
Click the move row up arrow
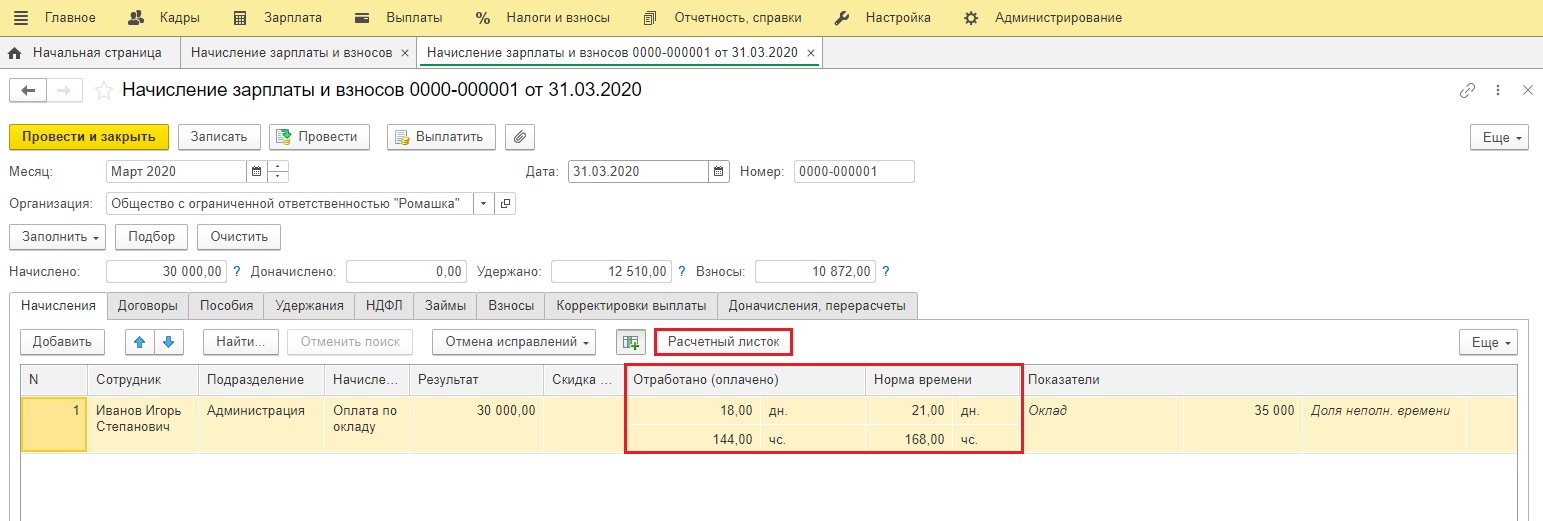140,342
